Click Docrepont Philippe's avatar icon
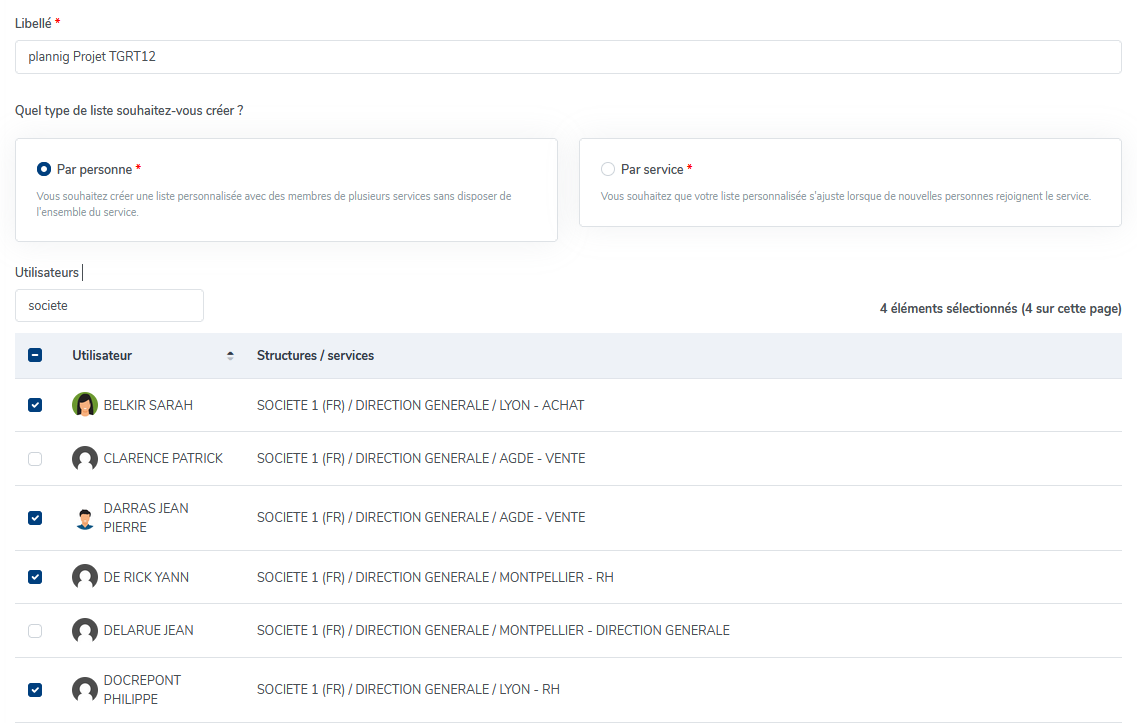 tap(85, 690)
